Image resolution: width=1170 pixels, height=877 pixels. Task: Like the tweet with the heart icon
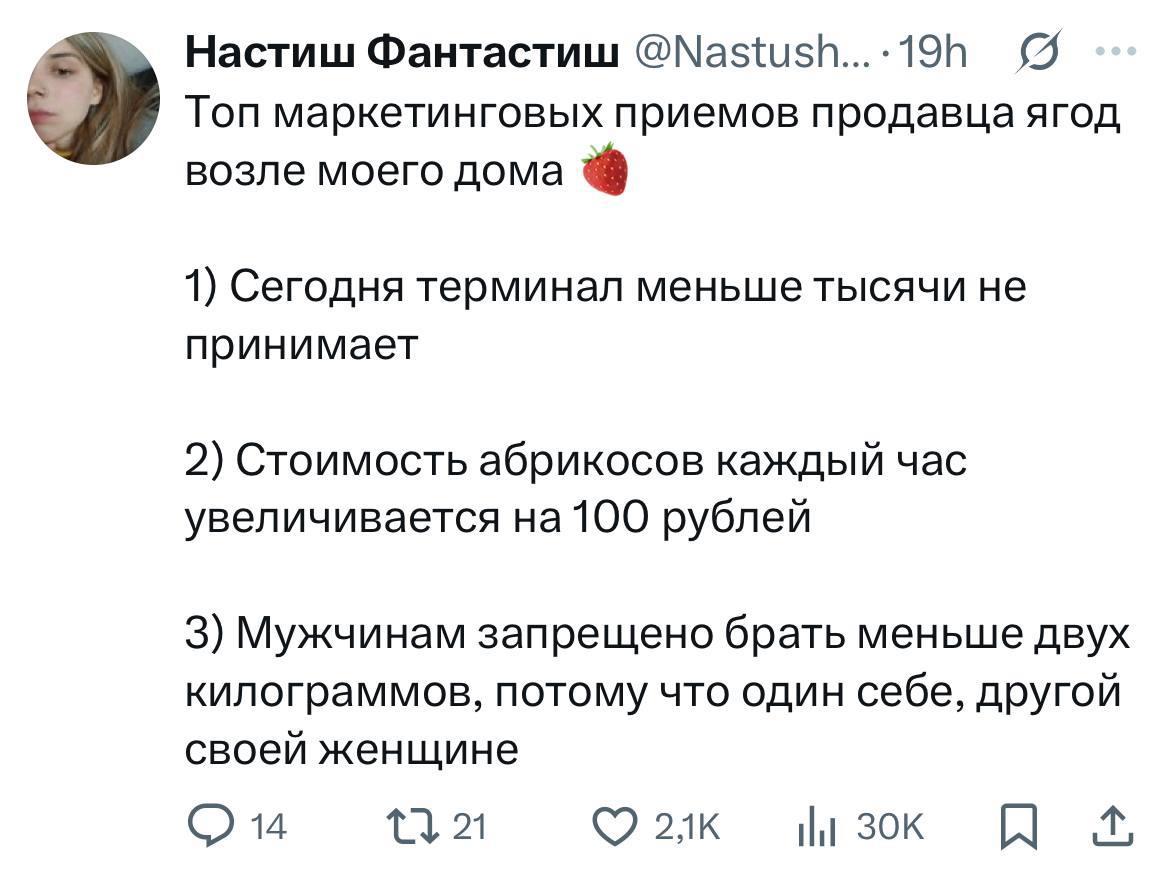pyautogui.click(x=616, y=826)
